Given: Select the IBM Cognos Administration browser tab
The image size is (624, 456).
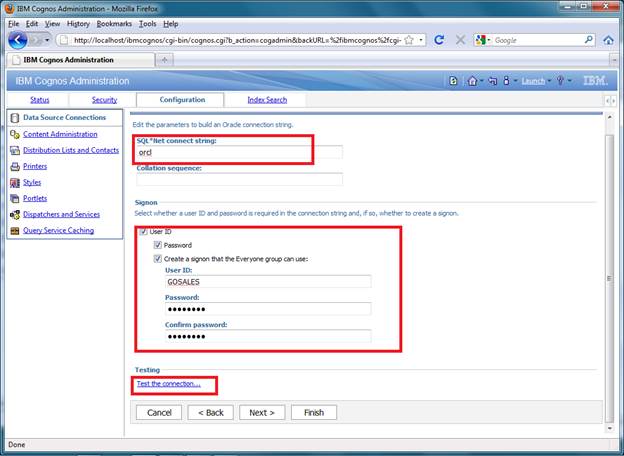Looking at the screenshot, I should coord(81,60).
